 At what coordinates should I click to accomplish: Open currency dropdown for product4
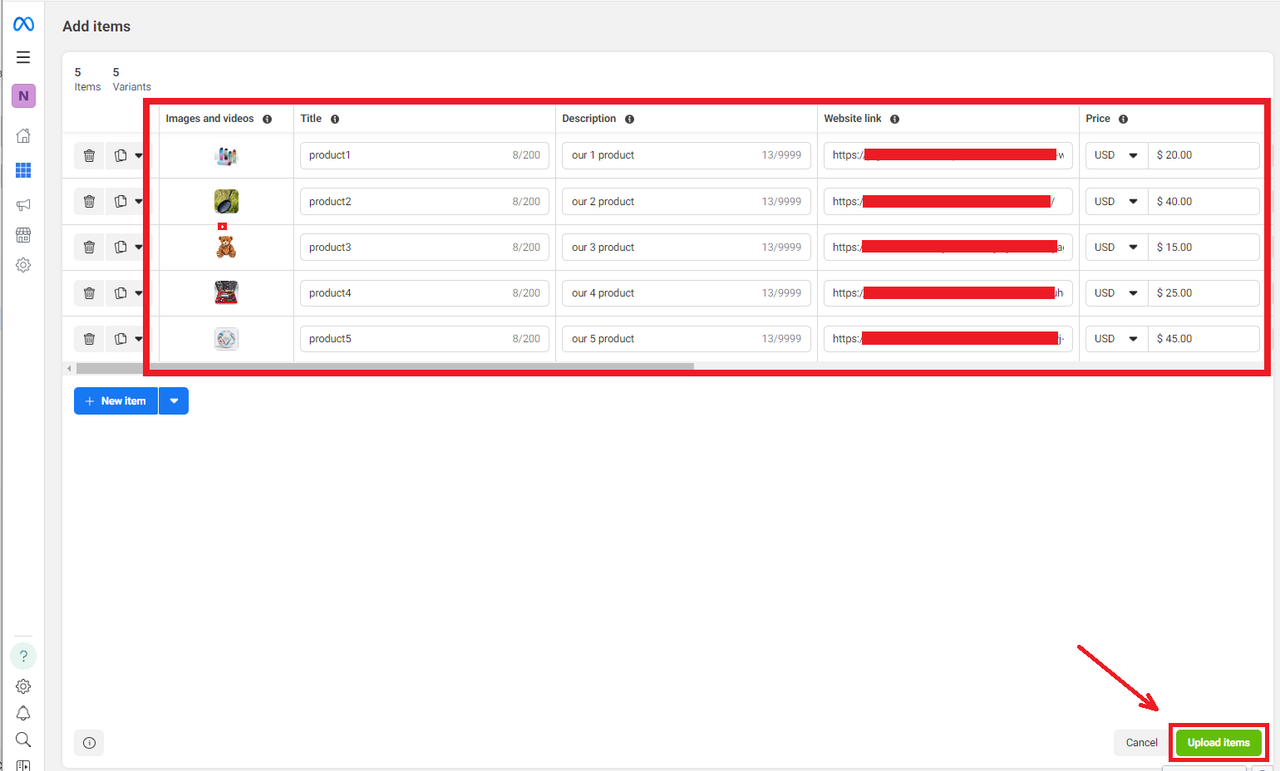coord(1117,293)
